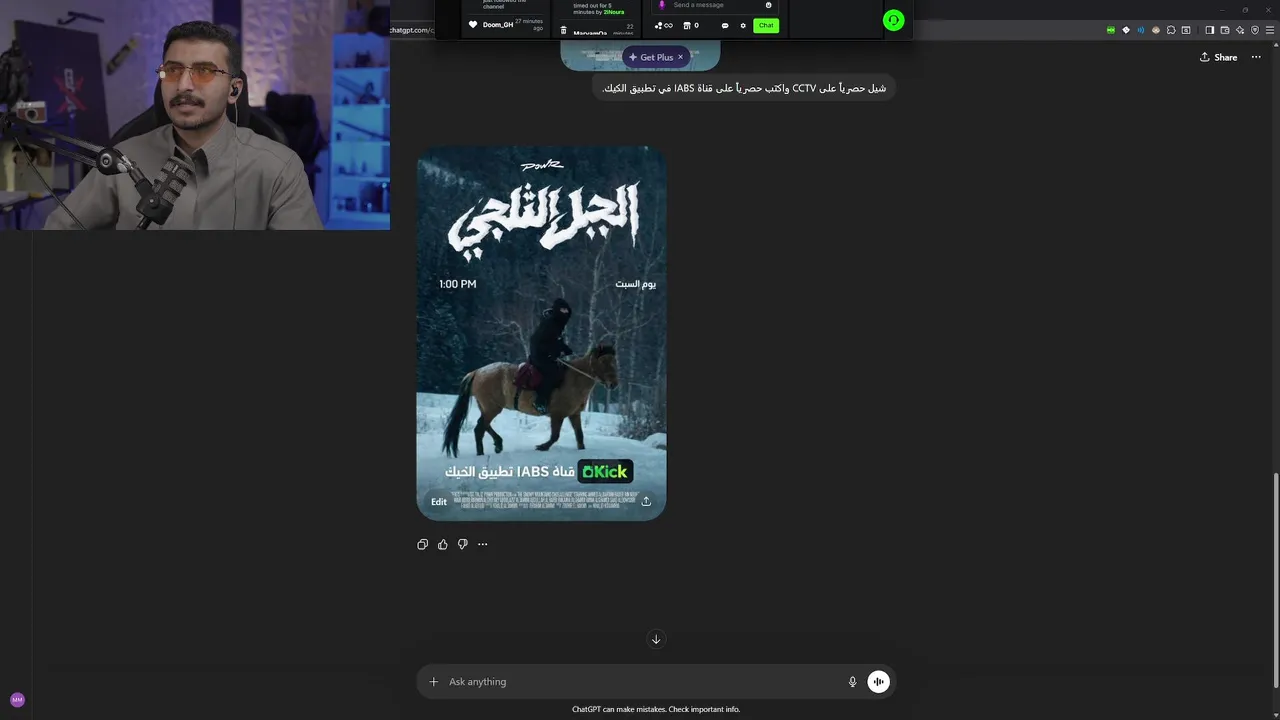Click the green headset support button

tap(894, 20)
